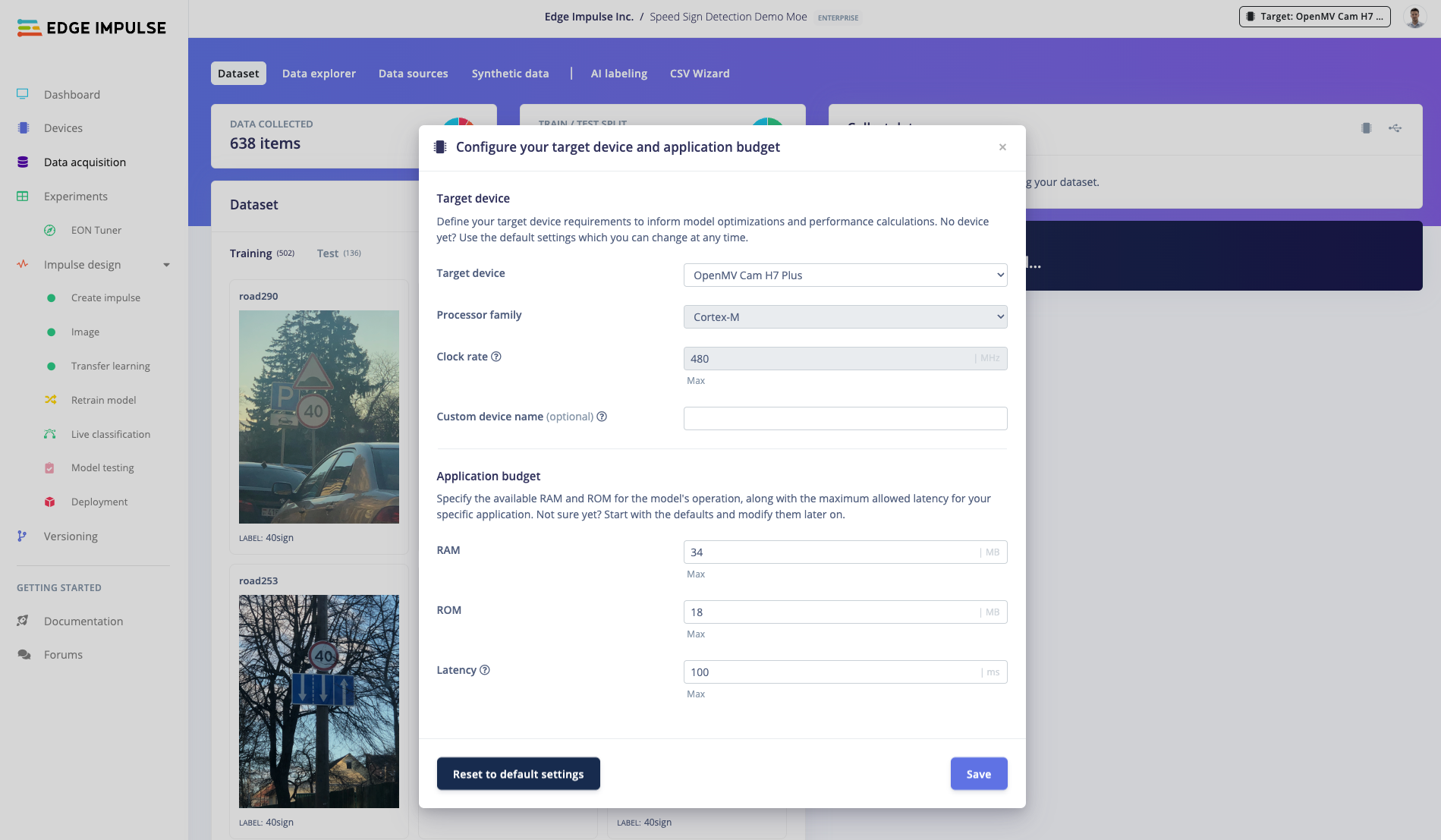1441x840 pixels.
Task: Click the Deployment box icon
Action: 50,502
